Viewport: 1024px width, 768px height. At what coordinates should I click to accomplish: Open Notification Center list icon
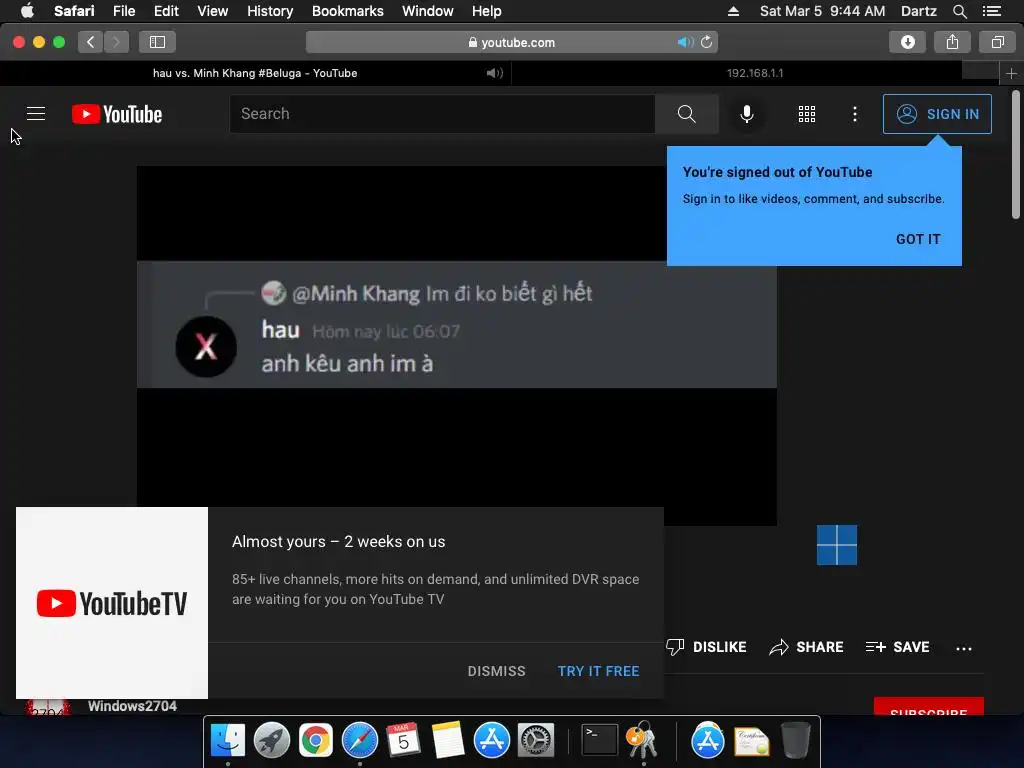(x=992, y=11)
